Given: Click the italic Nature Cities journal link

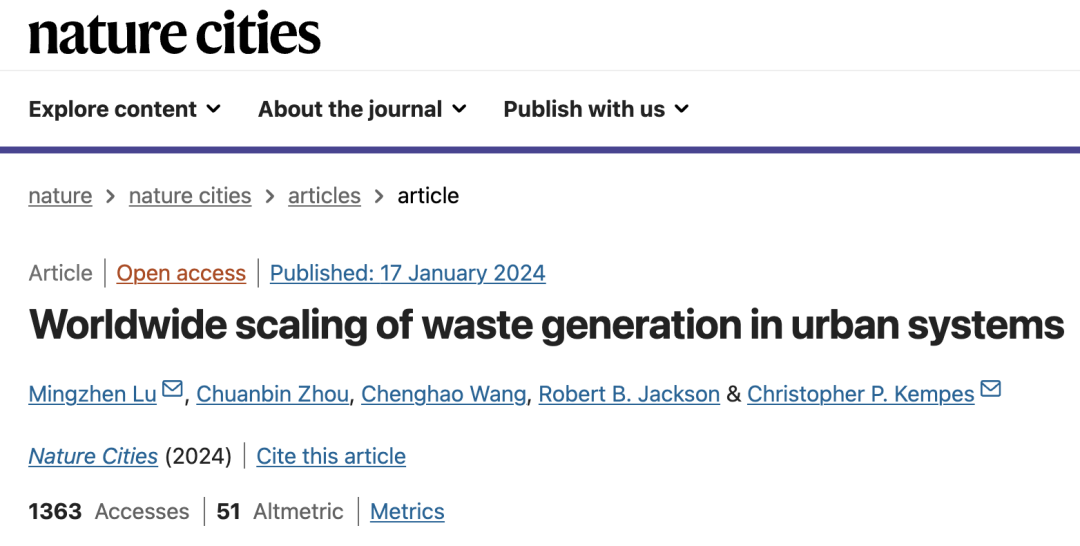Looking at the screenshot, I should pos(93,456).
